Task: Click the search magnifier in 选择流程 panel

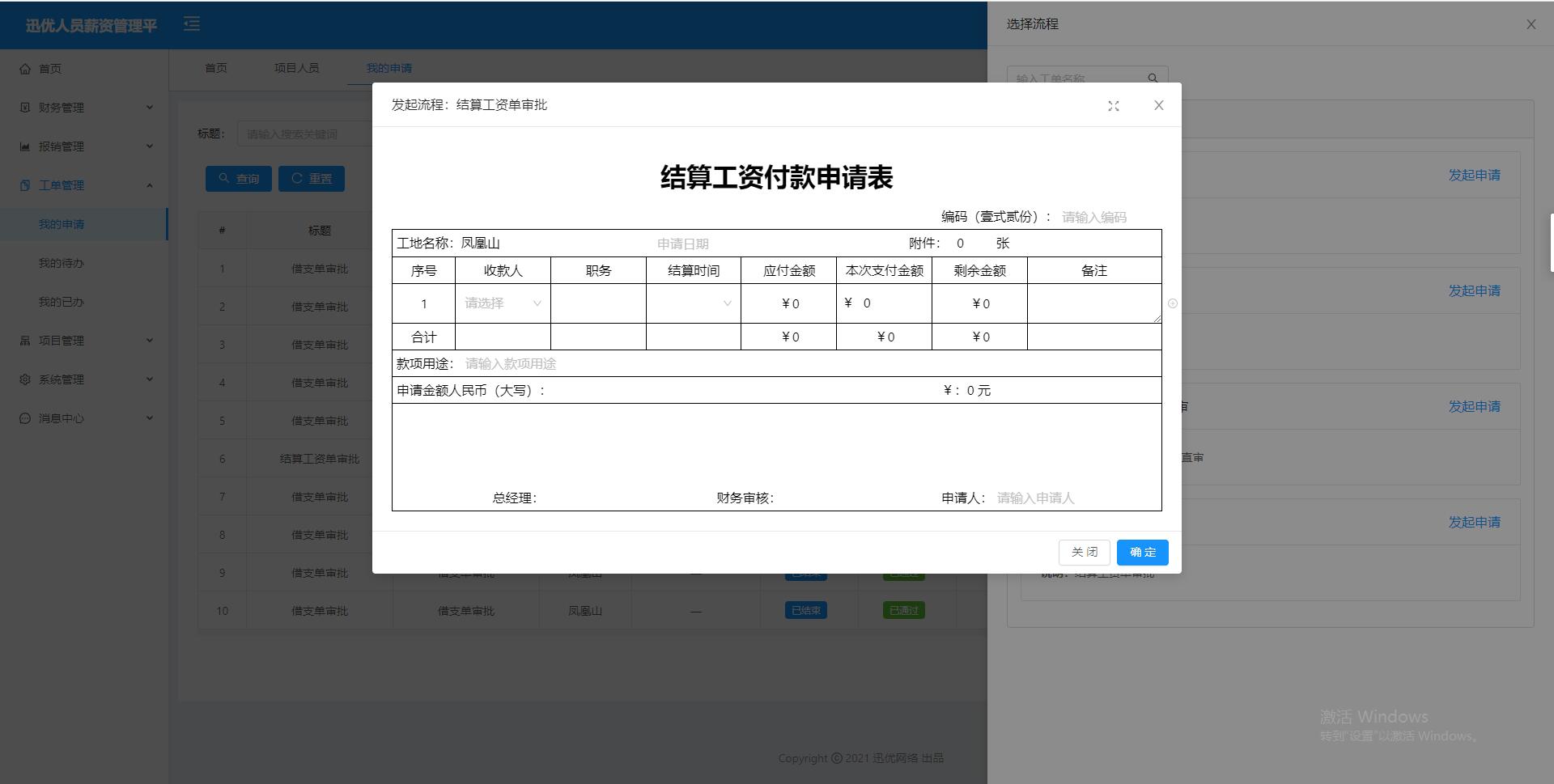Action: pyautogui.click(x=1153, y=78)
